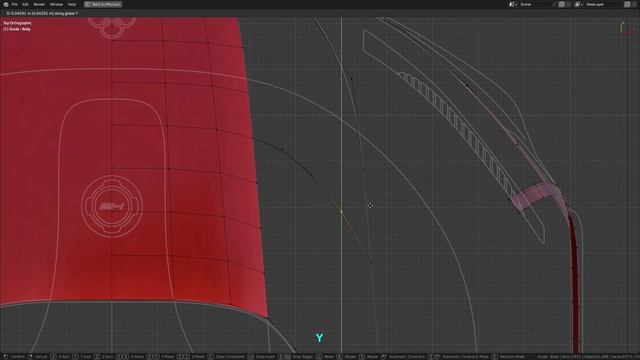640x360 pixels.
Task: Click the Remove View Layer icon
Action: tap(634, 4)
